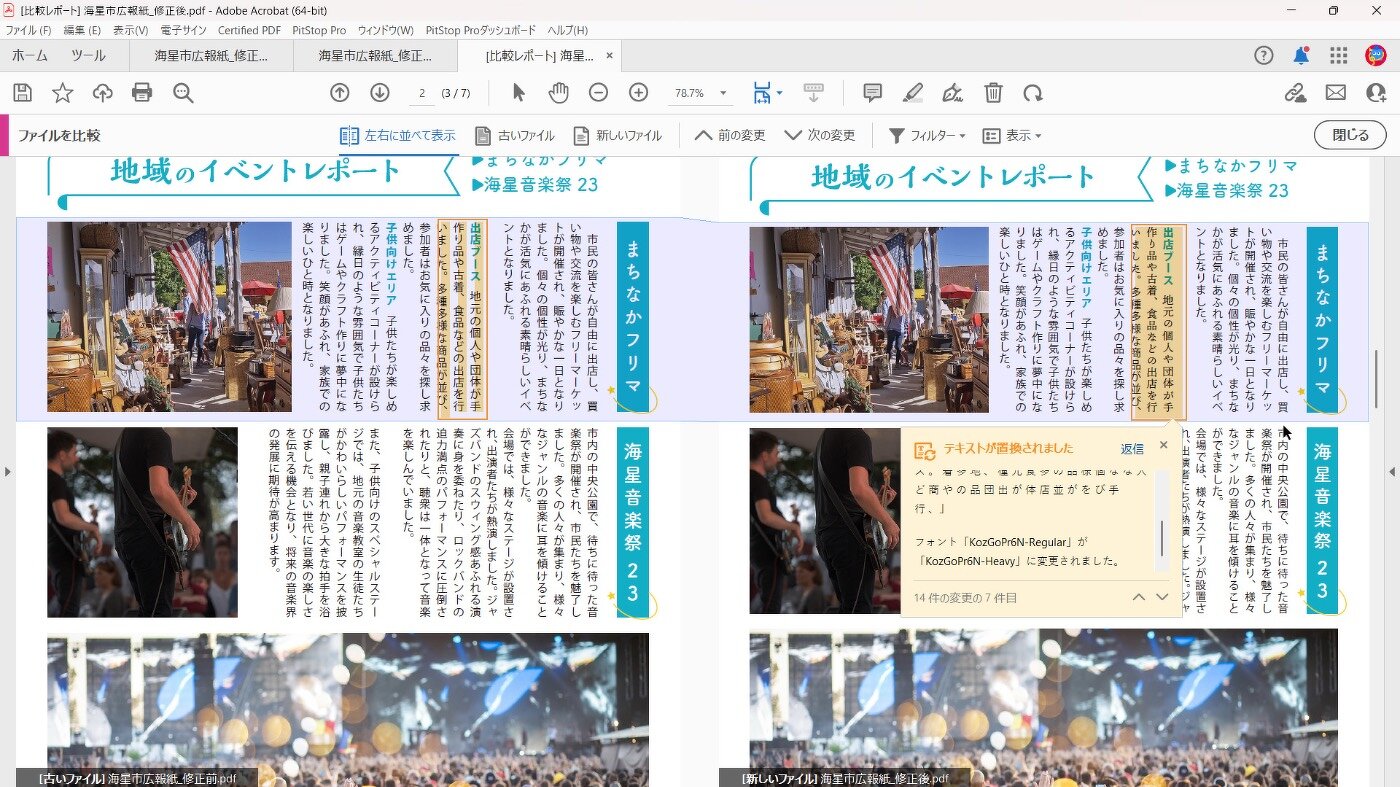Click the Add comment note icon
This screenshot has height=787, width=1400.
872,93
